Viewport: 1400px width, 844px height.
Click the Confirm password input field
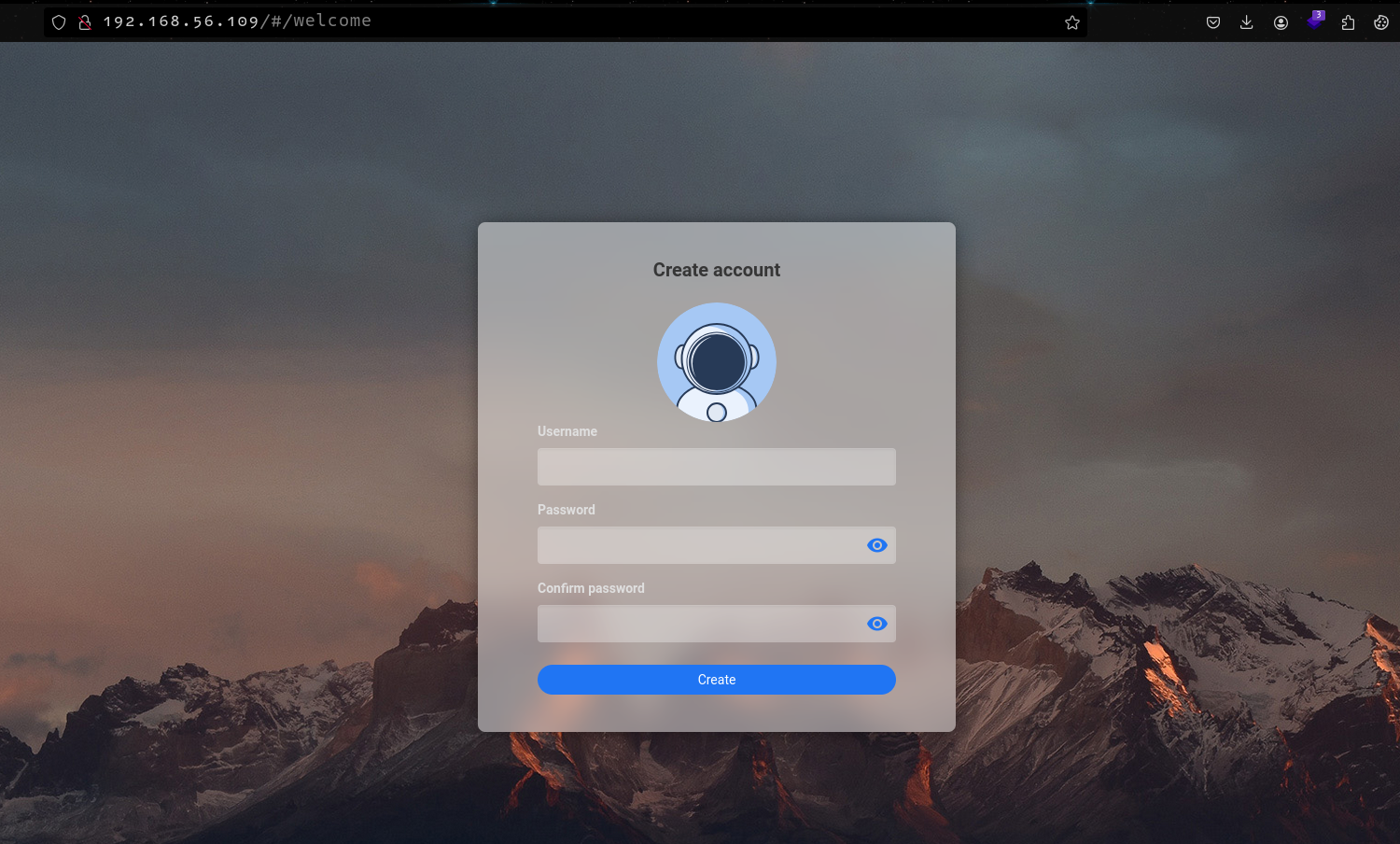pyautogui.click(x=716, y=624)
